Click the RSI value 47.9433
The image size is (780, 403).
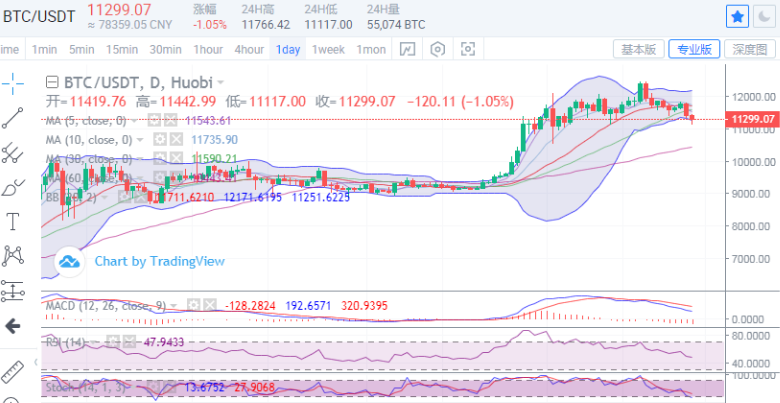pyautogui.click(x=164, y=342)
